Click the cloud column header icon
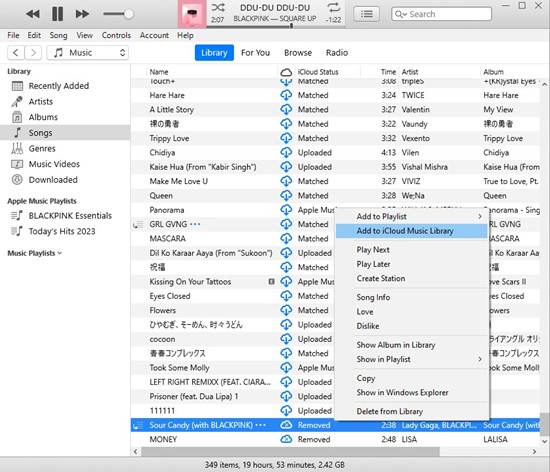The width and height of the screenshot is (550, 472). click(286, 72)
